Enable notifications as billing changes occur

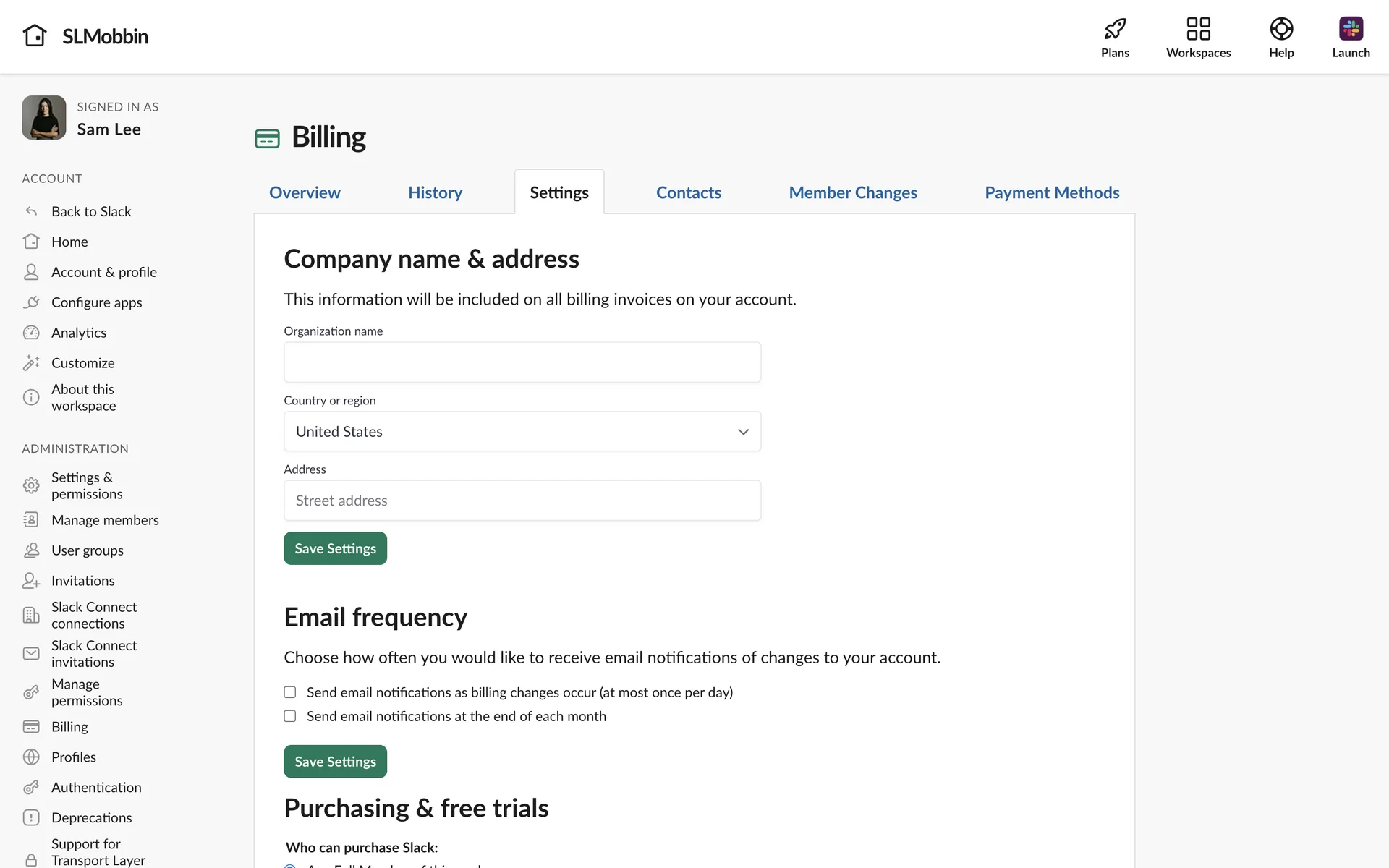tap(290, 692)
